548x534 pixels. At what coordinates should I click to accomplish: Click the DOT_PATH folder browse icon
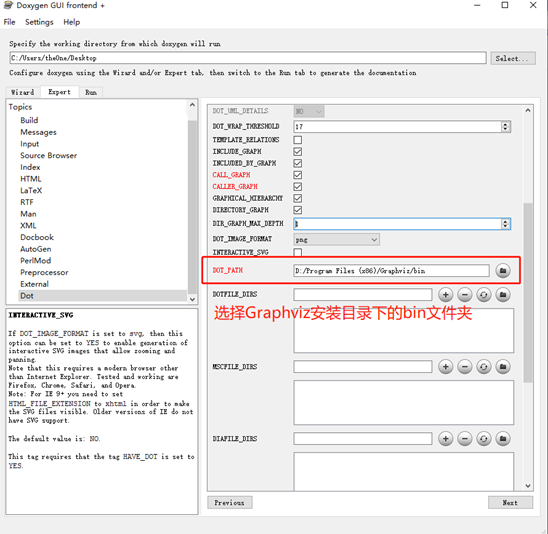coord(503,270)
